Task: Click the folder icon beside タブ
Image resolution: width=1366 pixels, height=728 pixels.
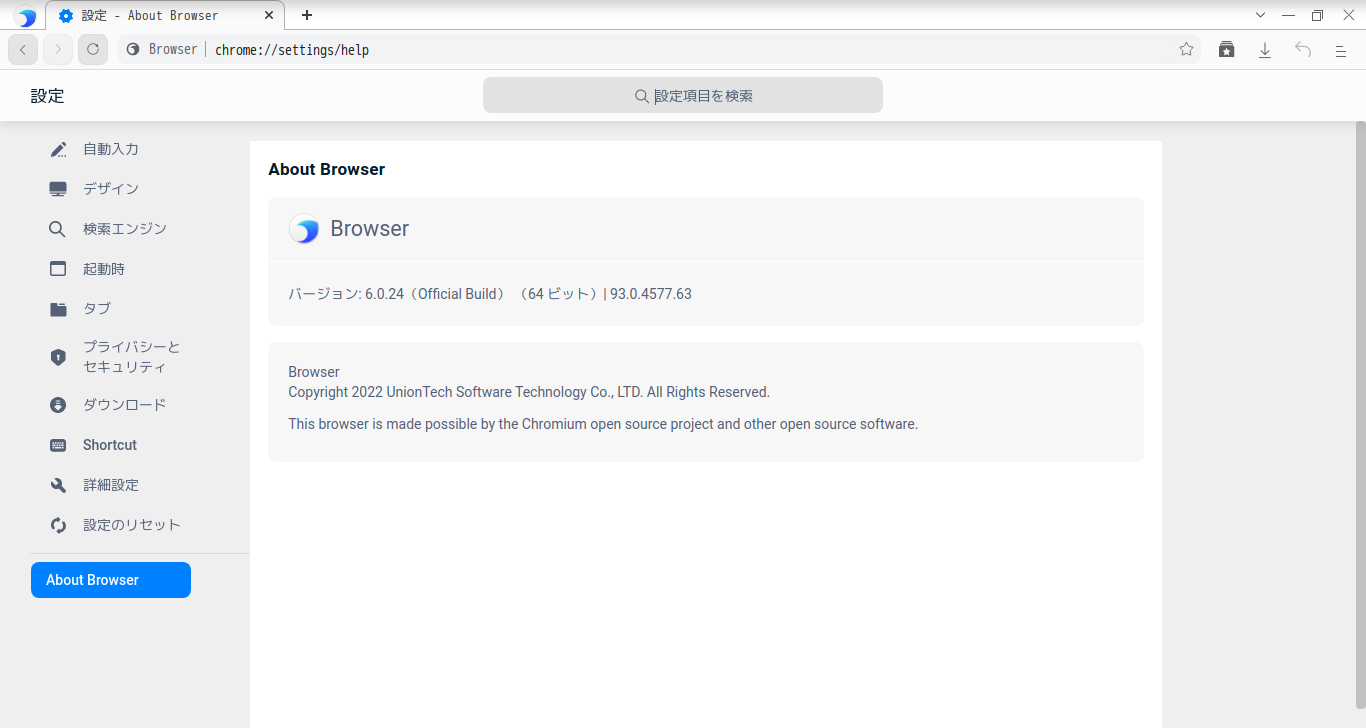Action: tap(58, 309)
